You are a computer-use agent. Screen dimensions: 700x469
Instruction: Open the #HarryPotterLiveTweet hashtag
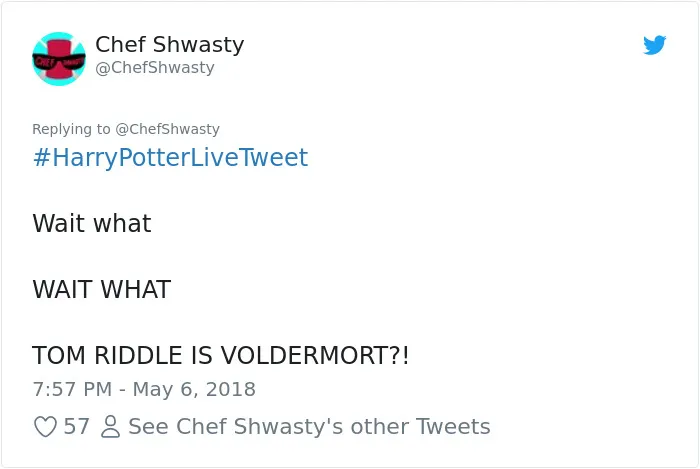tap(170, 158)
